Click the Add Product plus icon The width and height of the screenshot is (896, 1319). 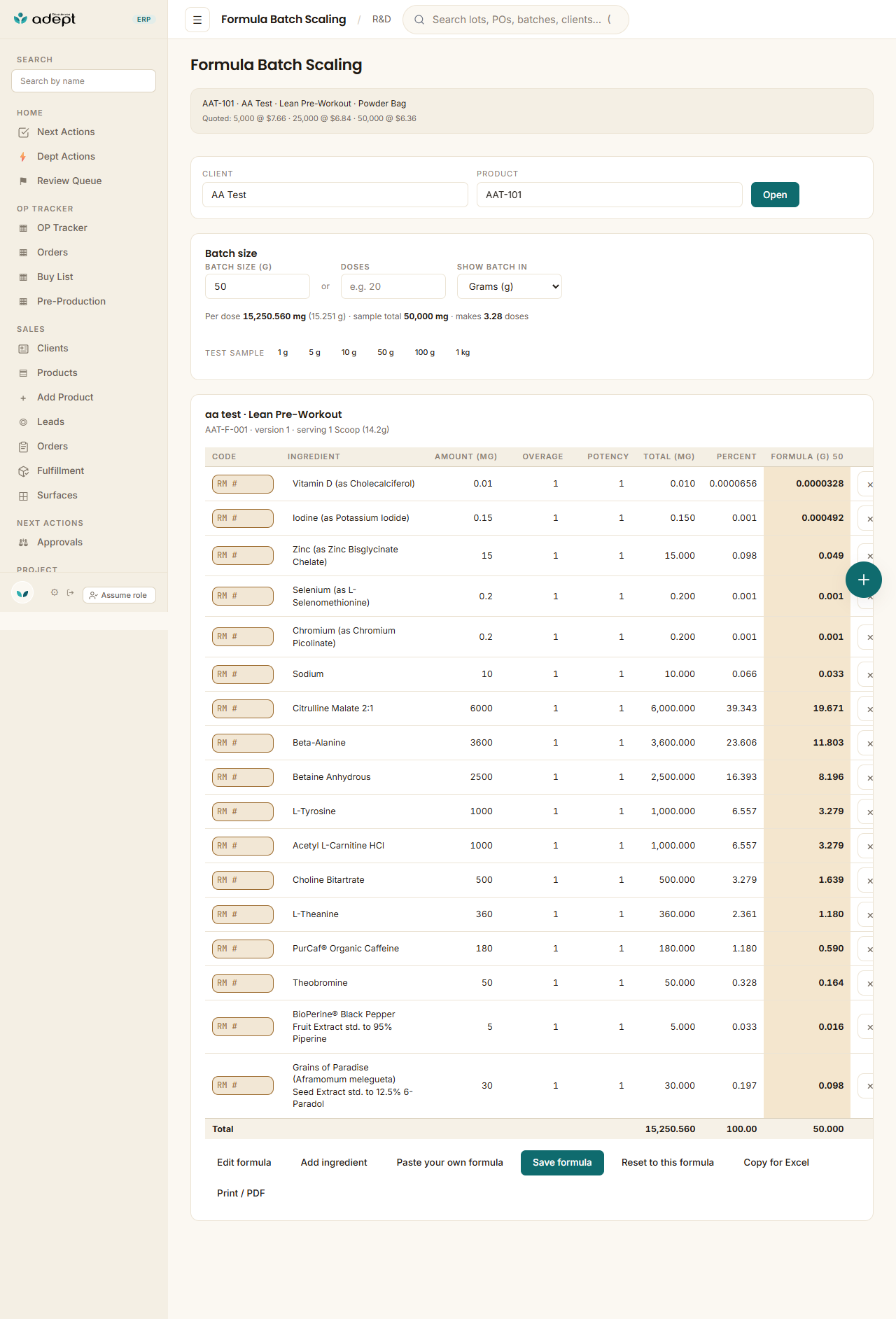[23, 398]
